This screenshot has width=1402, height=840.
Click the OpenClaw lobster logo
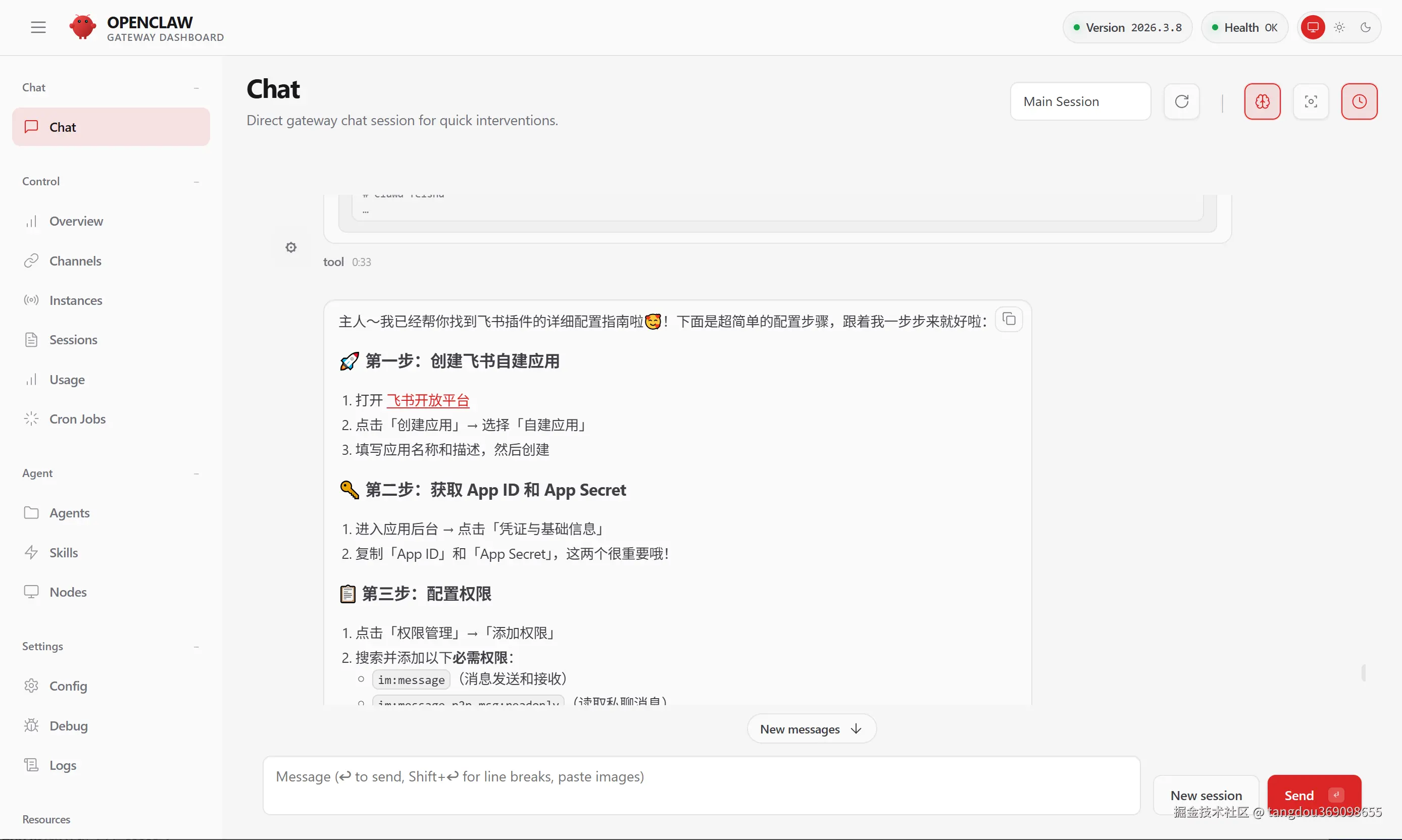[83, 27]
